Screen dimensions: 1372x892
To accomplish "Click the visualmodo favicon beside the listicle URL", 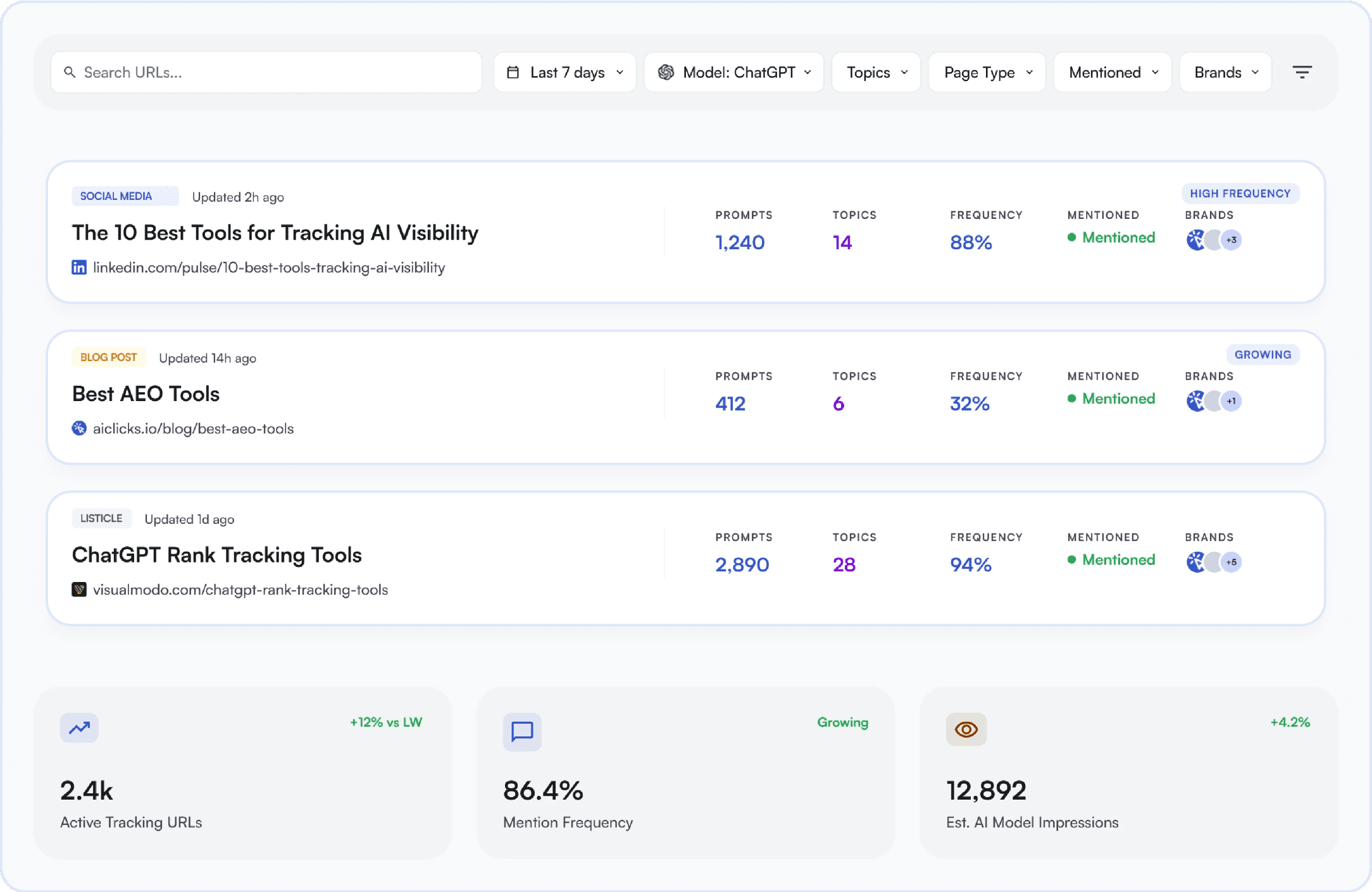I will click(x=79, y=590).
